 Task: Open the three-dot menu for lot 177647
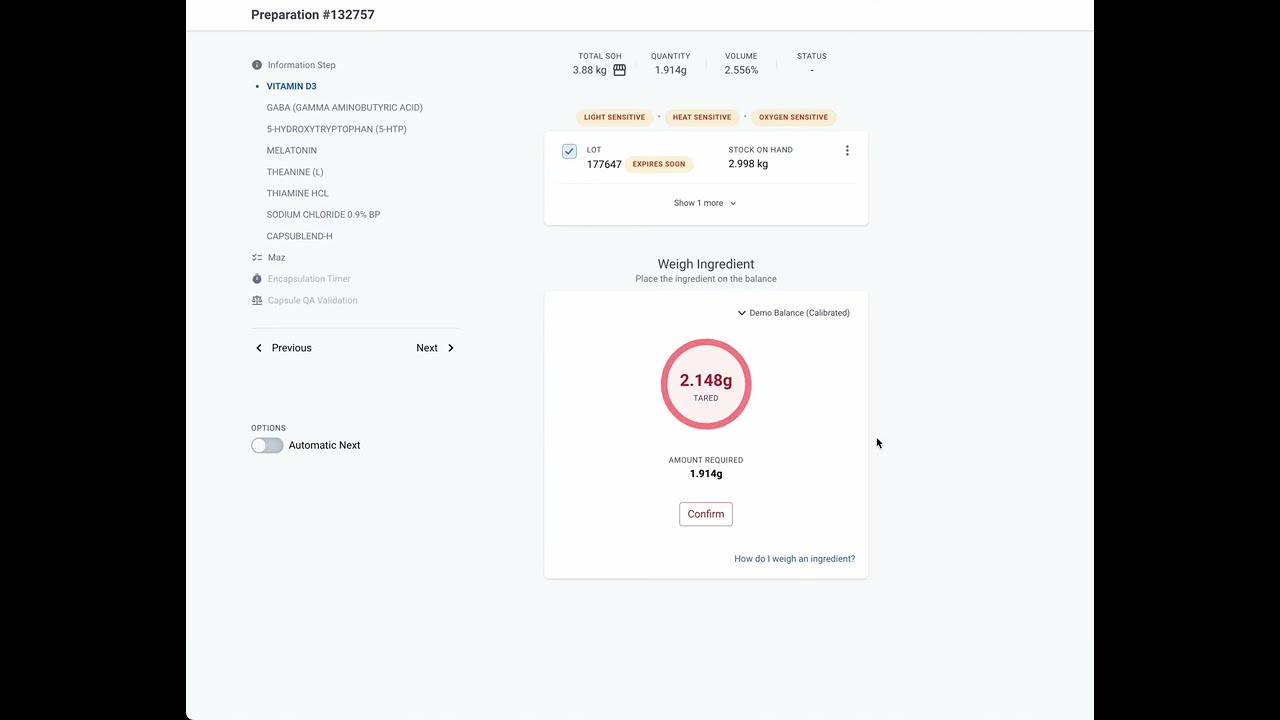pos(847,151)
